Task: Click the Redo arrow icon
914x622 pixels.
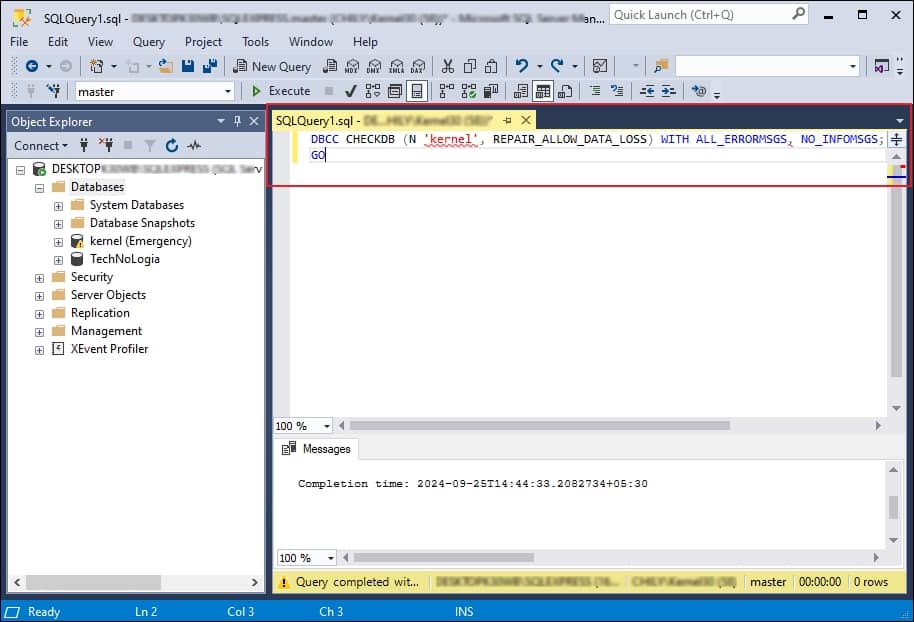Action: point(557,66)
